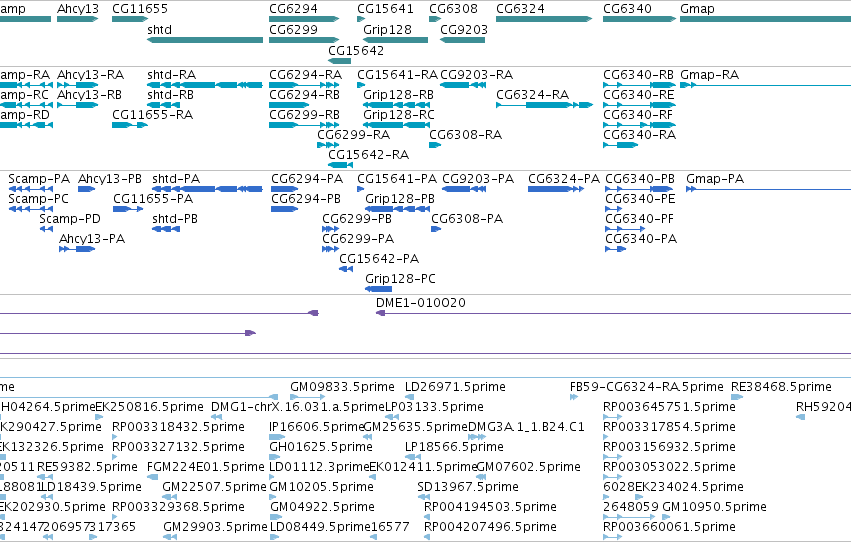Click transcript CG9203-RA label

click(477, 75)
